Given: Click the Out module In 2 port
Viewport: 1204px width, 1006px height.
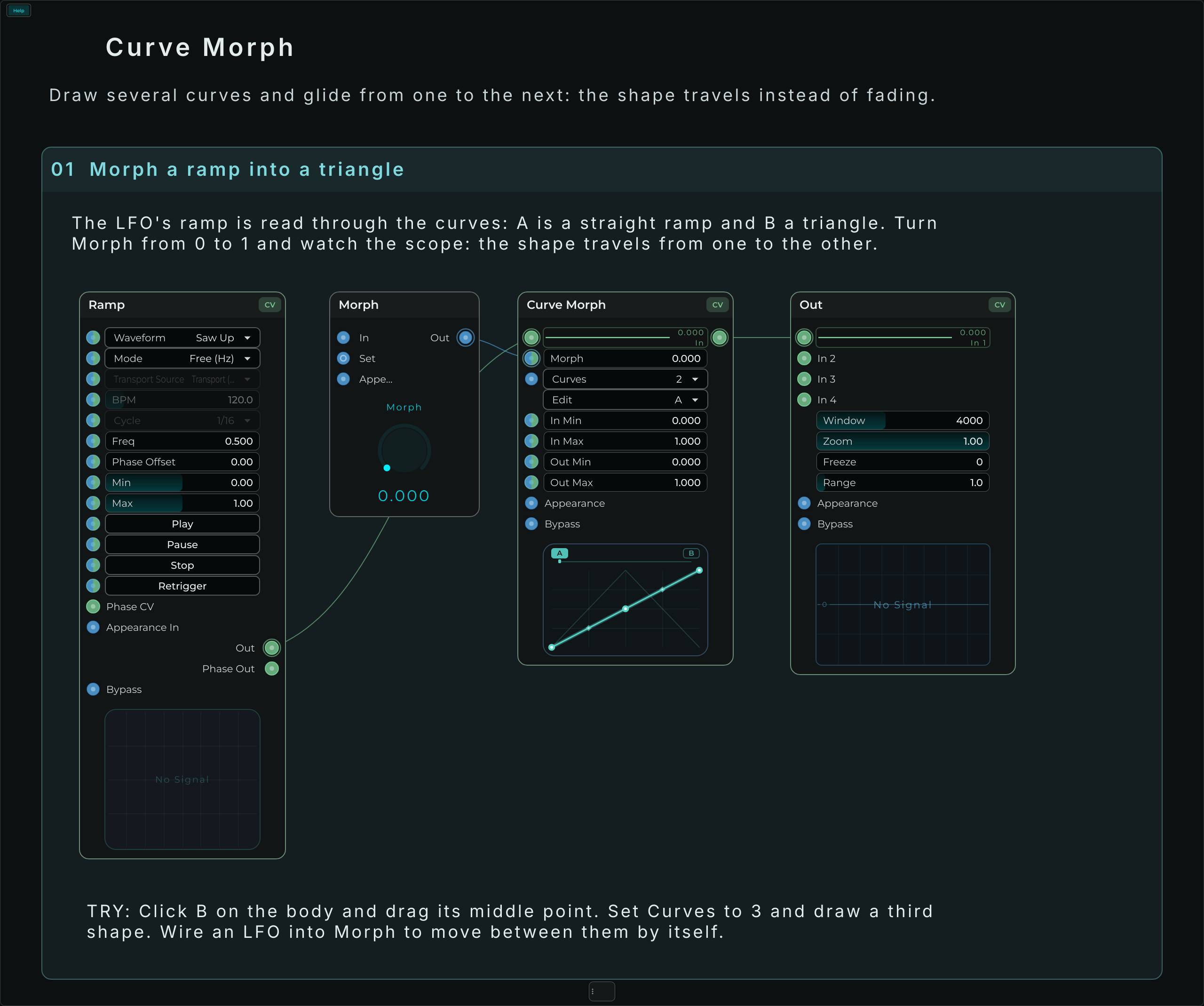Looking at the screenshot, I should 804,358.
